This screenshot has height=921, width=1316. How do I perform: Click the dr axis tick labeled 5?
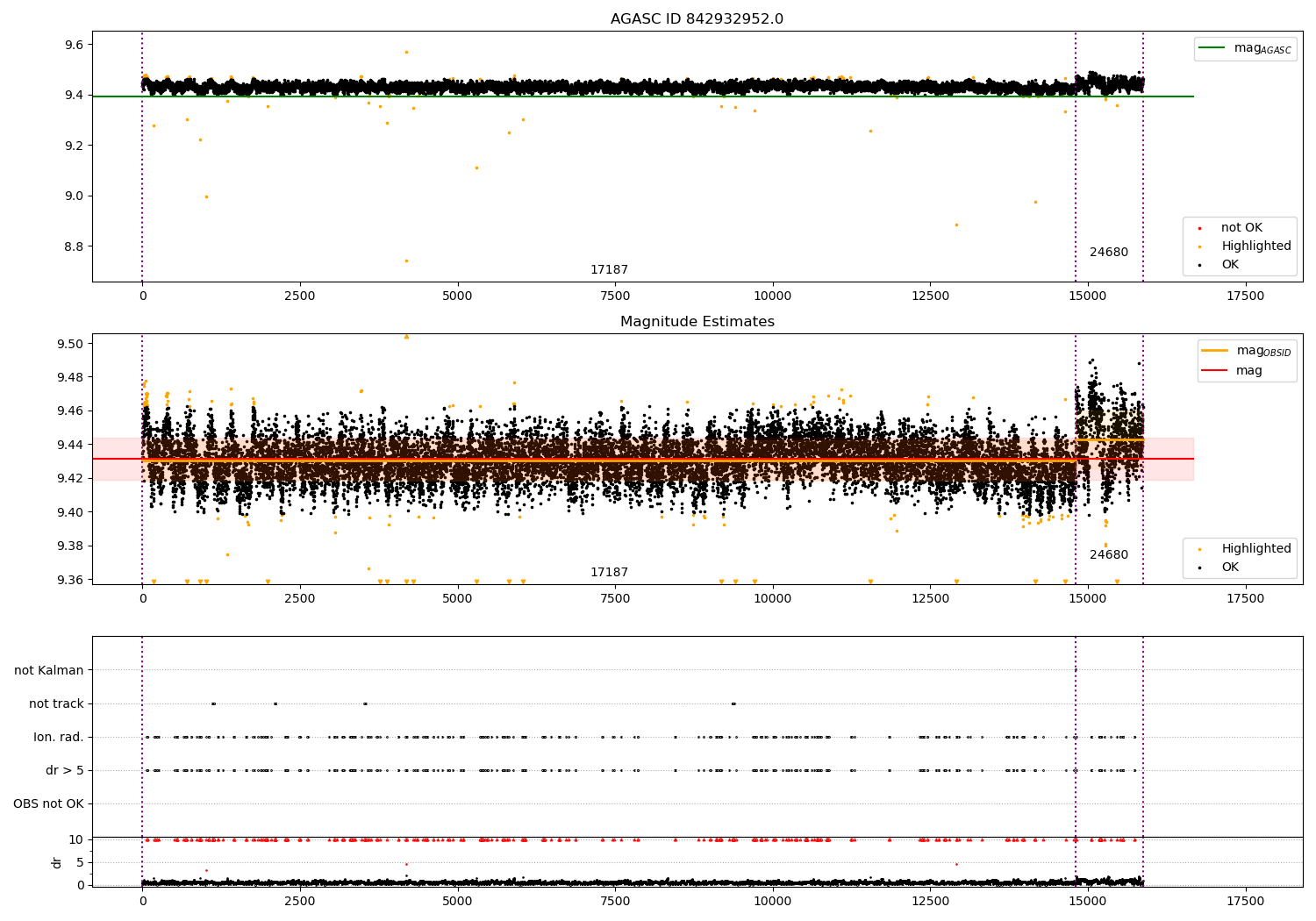pos(81,863)
